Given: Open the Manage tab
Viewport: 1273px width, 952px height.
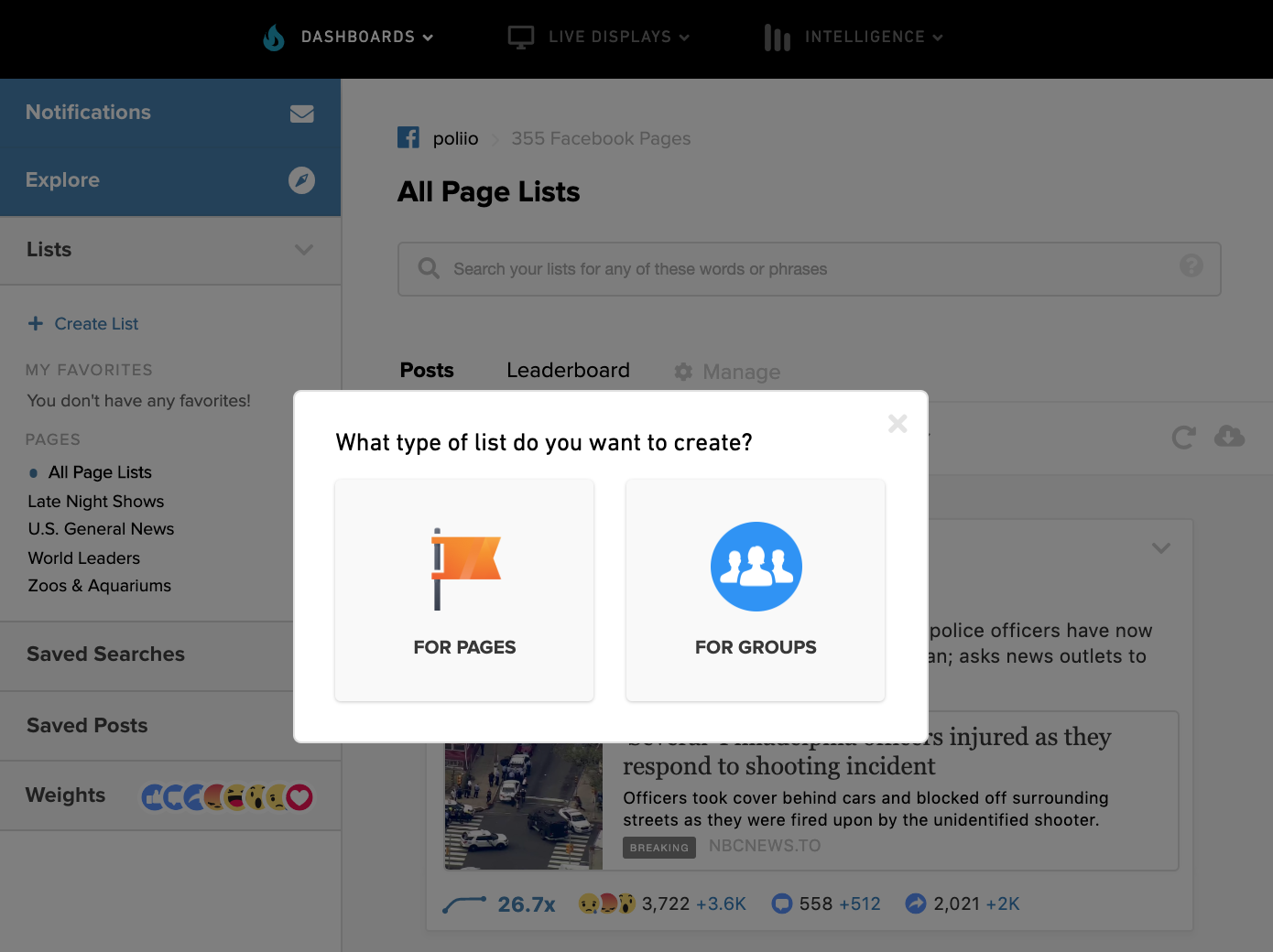Looking at the screenshot, I should [x=729, y=372].
